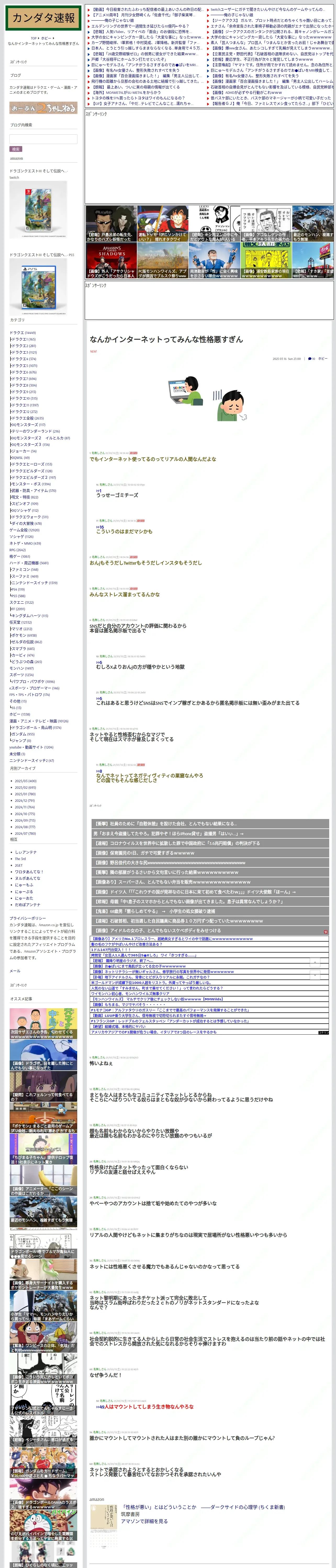Open the 2024/12 monthly archive
The image size is (336, 1568).
(x=25, y=800)
